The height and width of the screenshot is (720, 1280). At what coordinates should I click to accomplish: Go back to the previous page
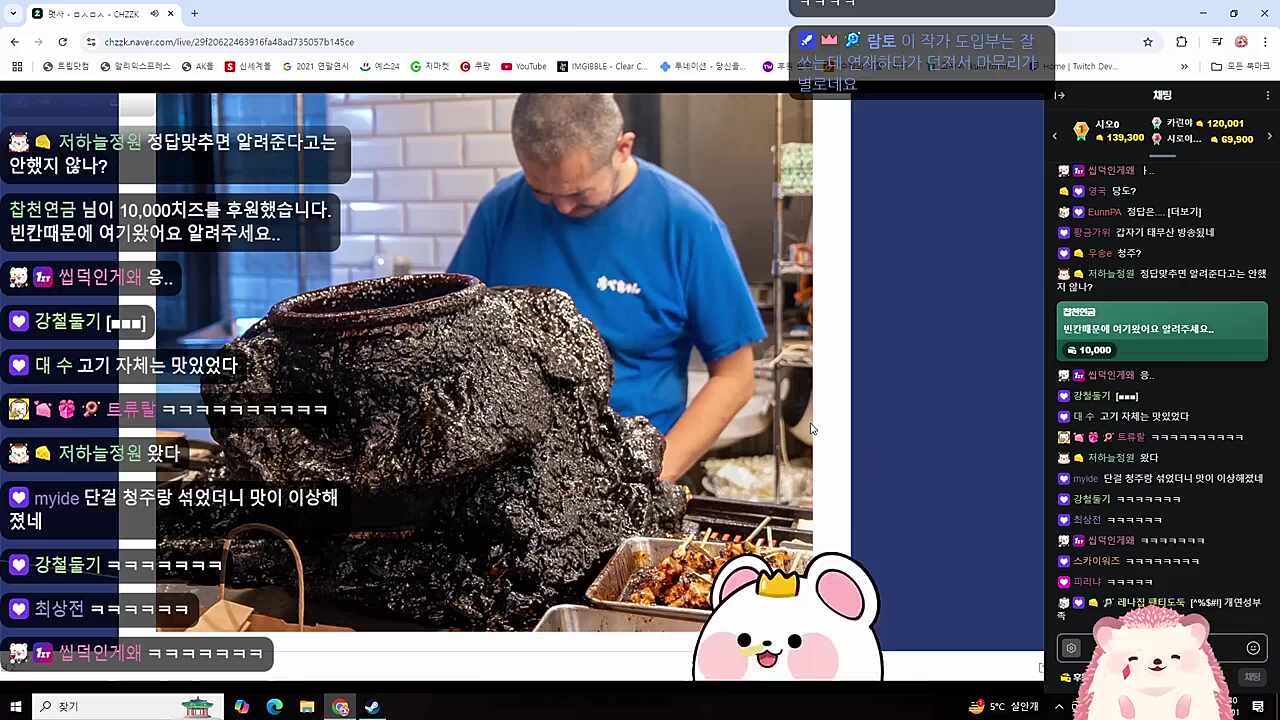click(x=15, y=42)
